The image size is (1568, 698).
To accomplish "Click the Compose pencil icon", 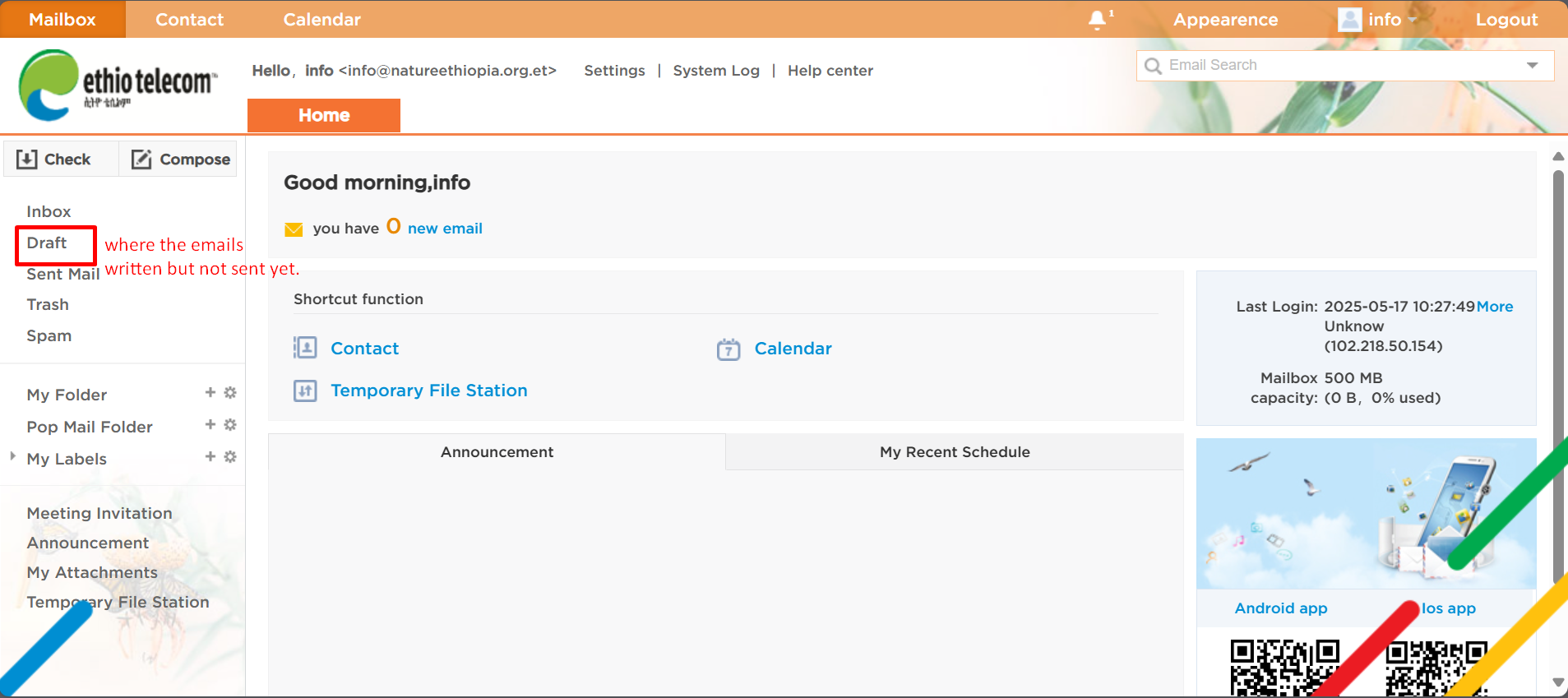I will 141,159.
